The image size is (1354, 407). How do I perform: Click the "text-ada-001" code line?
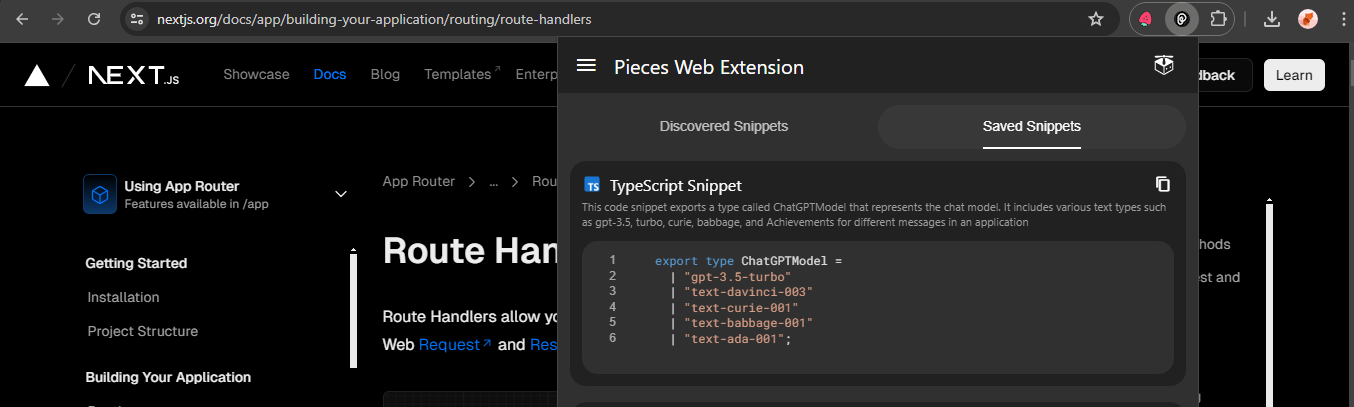(x=732, y=338)
